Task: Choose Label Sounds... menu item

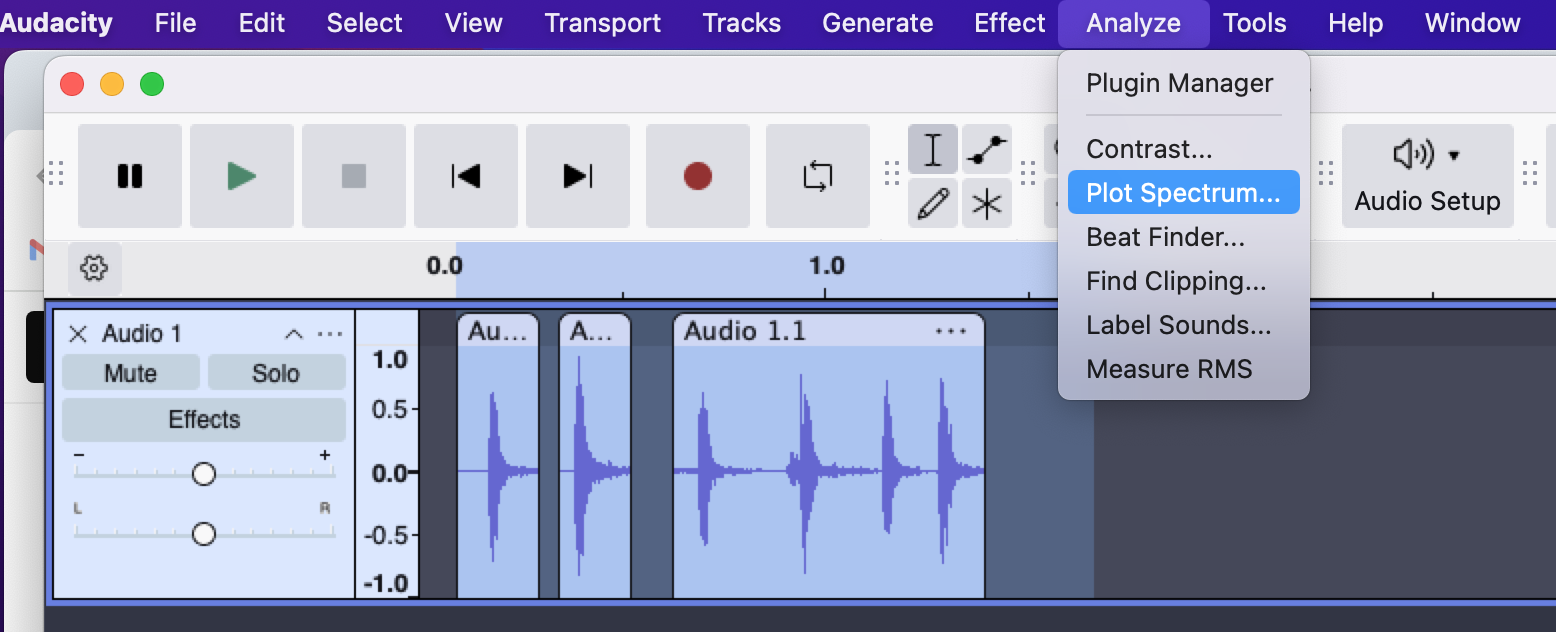Action: 1184,325
